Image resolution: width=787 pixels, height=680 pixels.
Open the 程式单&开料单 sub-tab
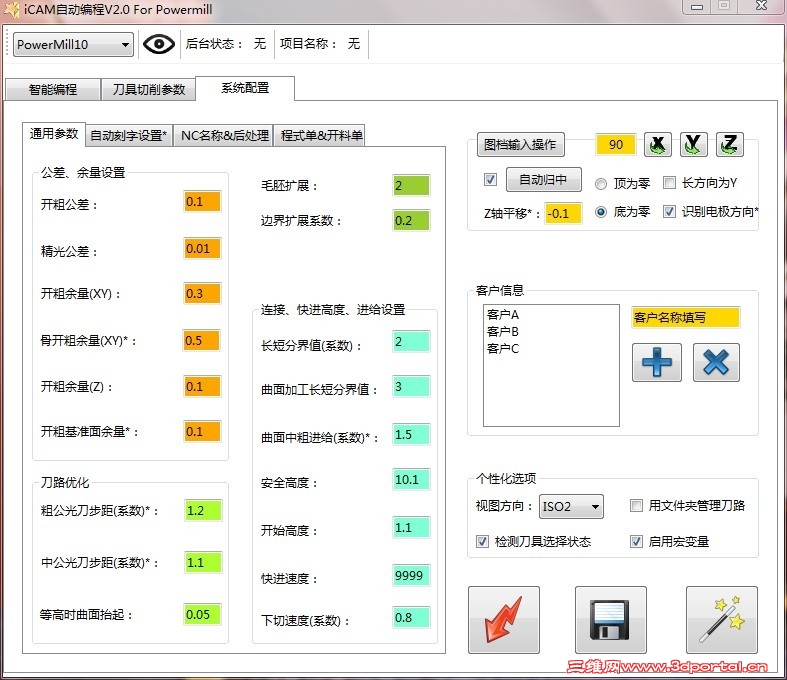click(x=321, y=135)
